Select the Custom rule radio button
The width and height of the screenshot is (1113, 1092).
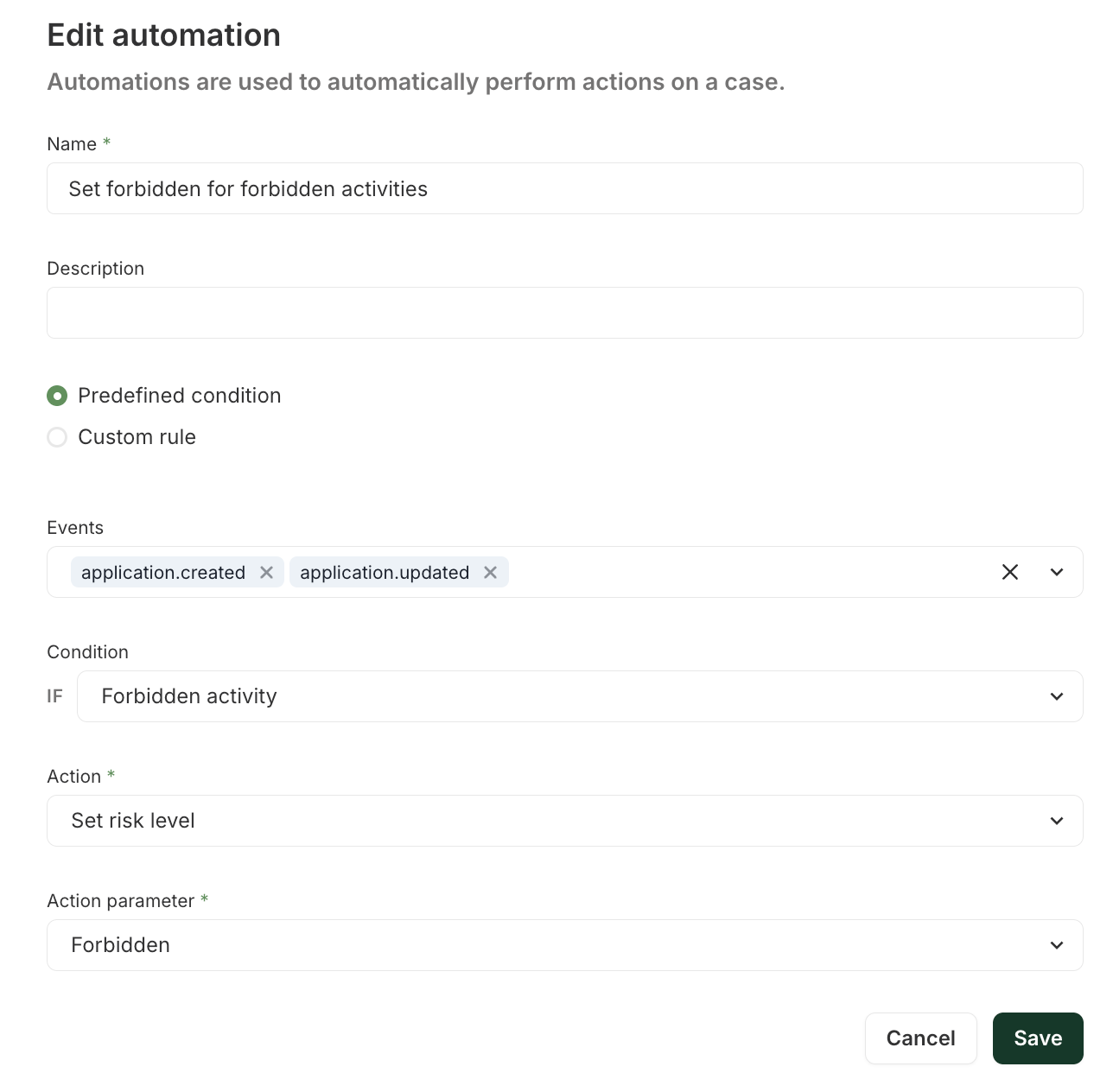coord(57,437)
